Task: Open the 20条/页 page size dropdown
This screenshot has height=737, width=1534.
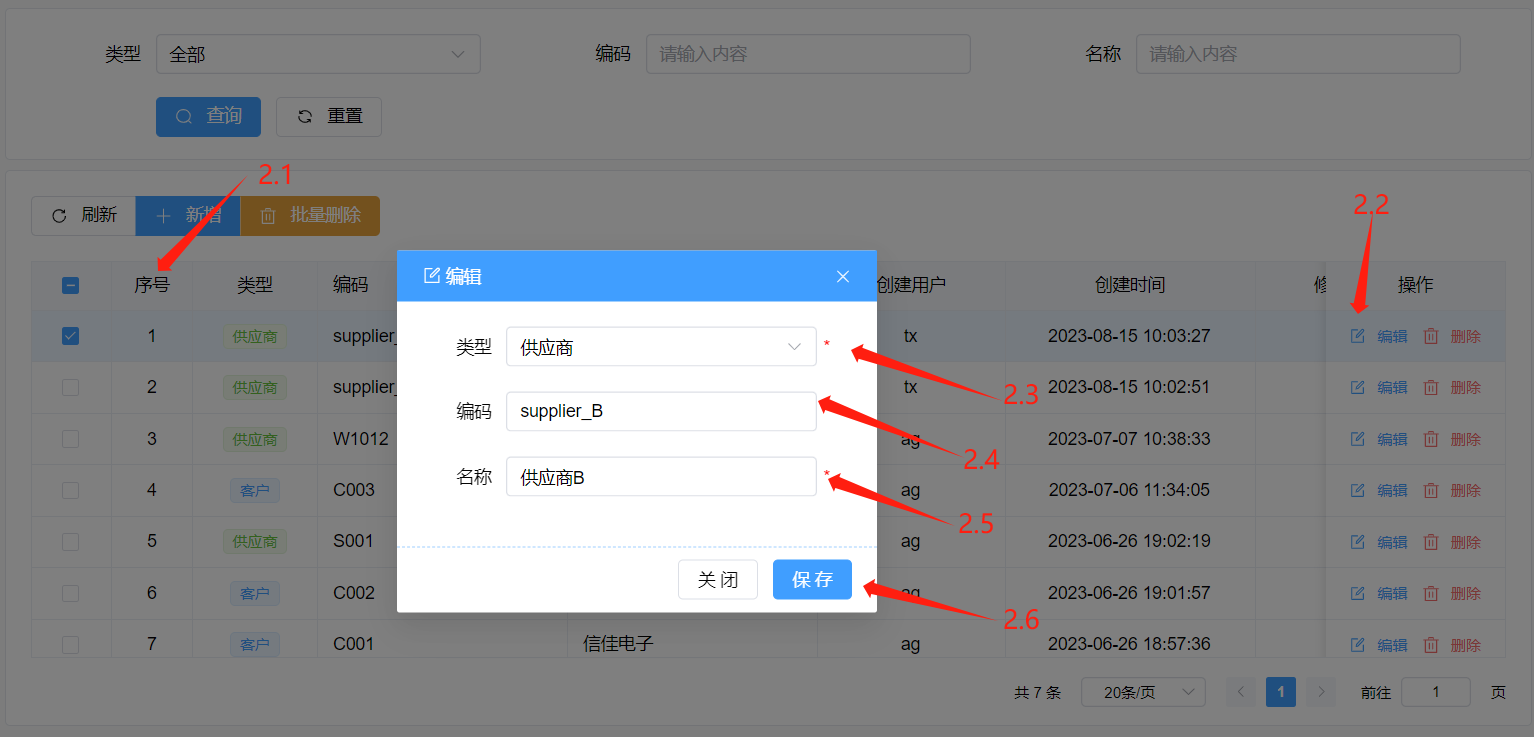Action: (x=1142, y=692)
